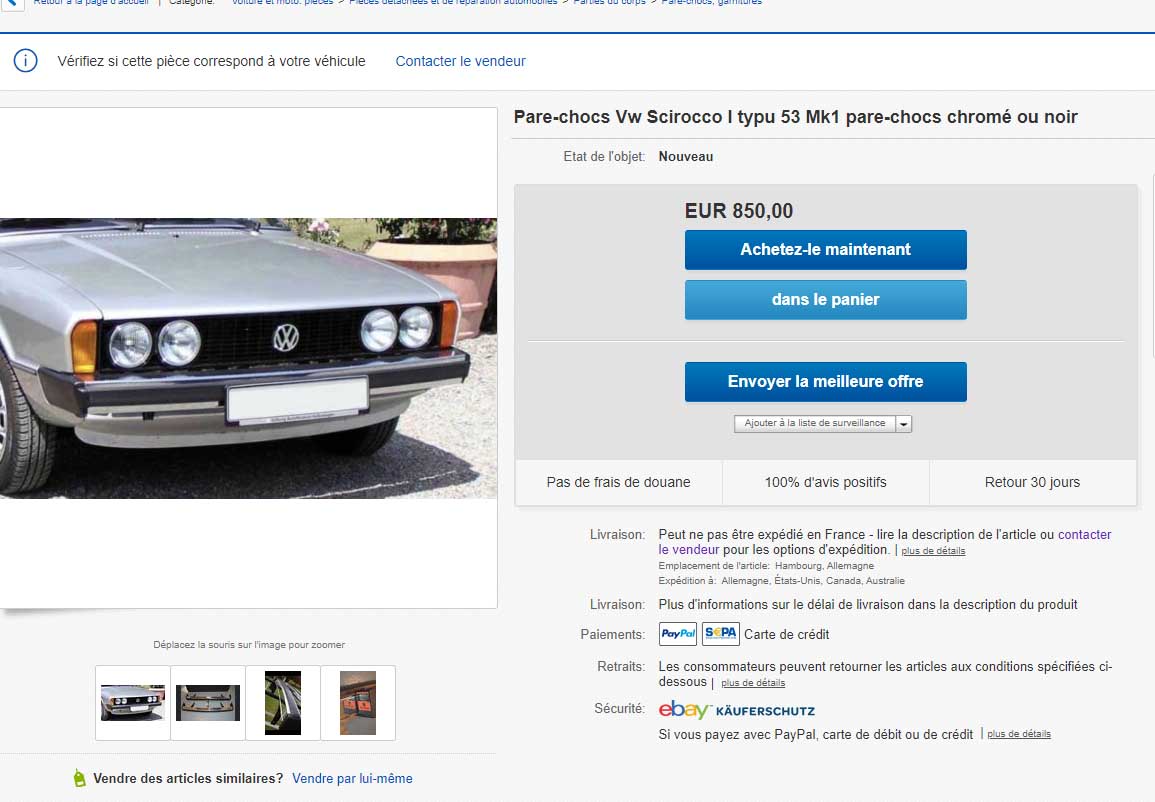
Task: Add item with dans le panier
Action: pyautogui.click(x=826, y=300)
